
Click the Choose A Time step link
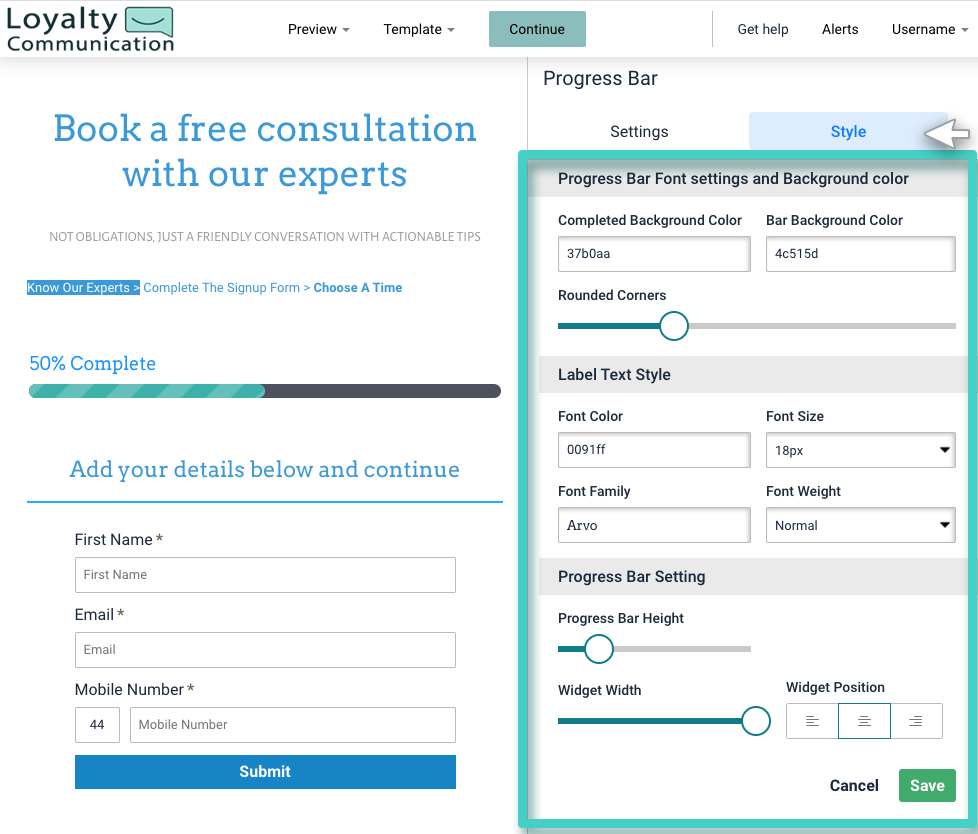point(358,288)
